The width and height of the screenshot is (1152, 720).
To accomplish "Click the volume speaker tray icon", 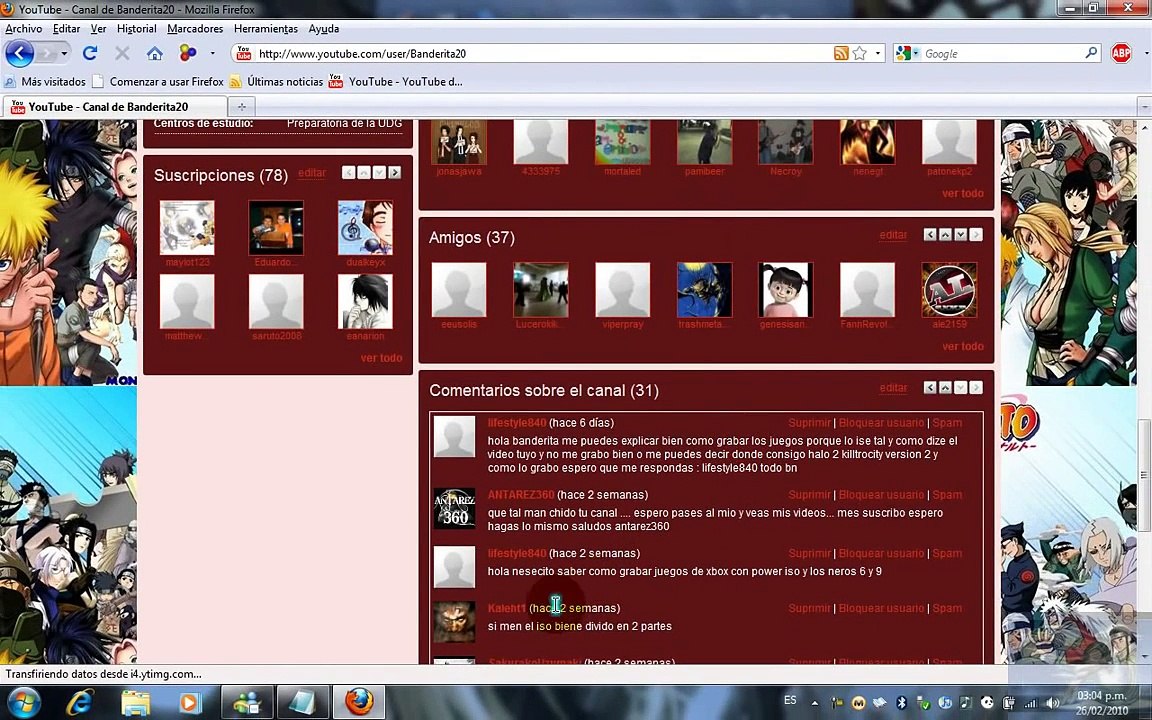I will (x=1054, y=702).
